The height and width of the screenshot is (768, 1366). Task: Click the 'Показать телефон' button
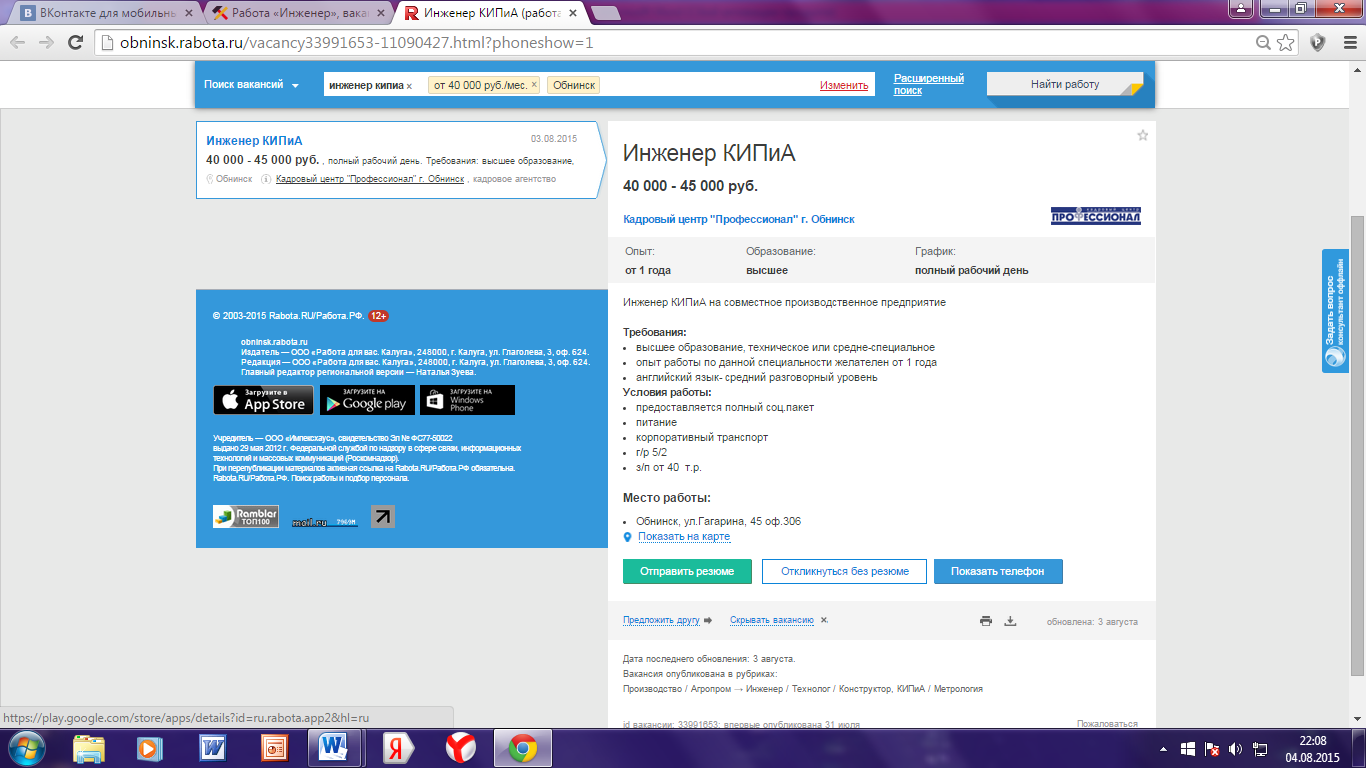coord(998,571)
